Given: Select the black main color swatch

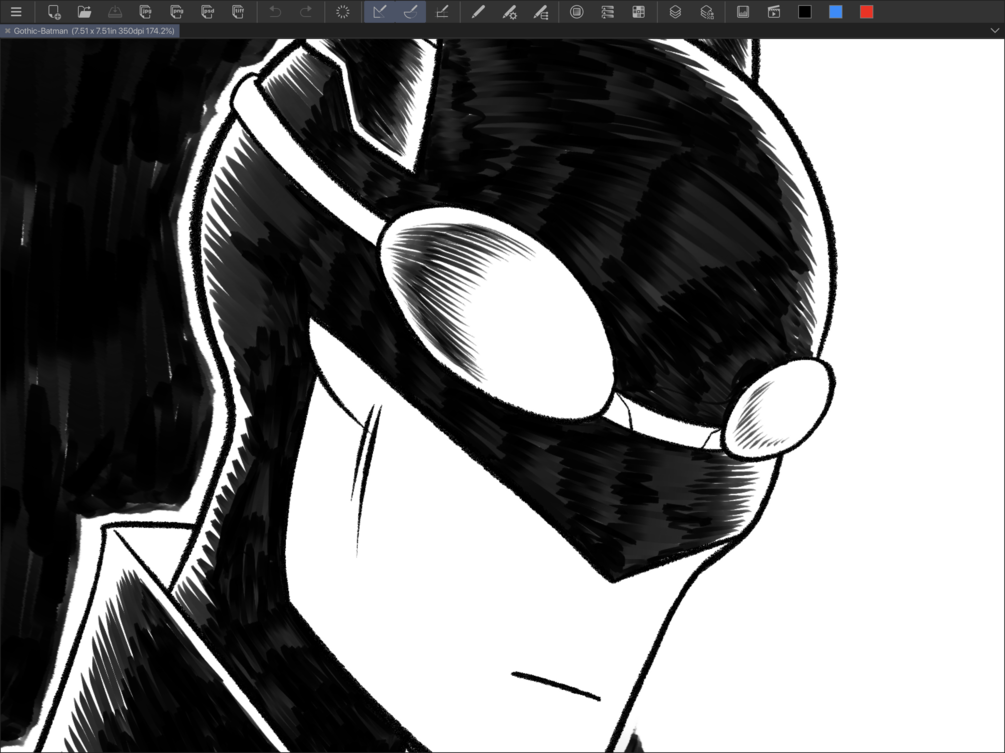Looking at the screenshot, I should coord(805,12).
